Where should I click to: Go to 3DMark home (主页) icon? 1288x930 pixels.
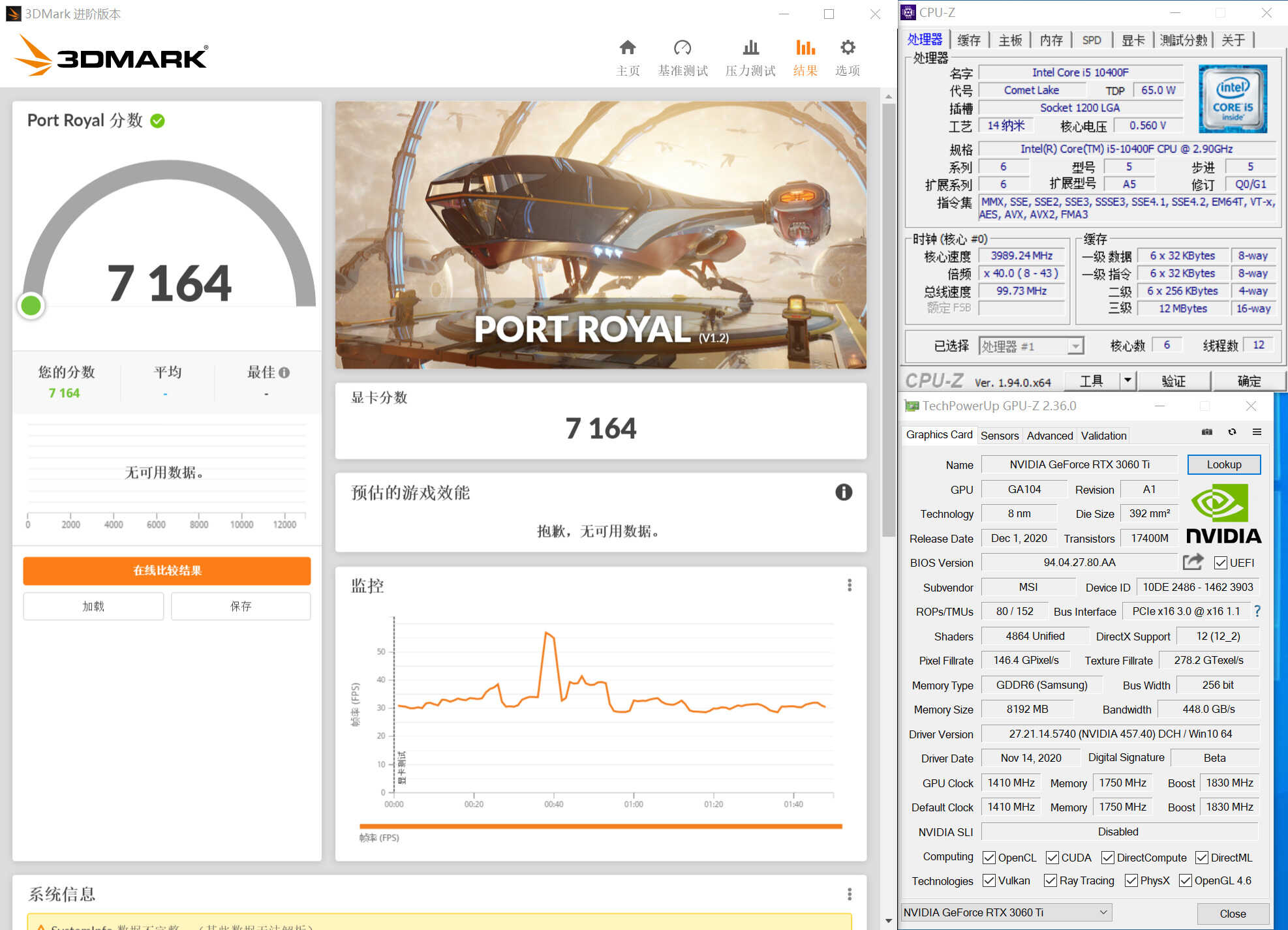pos(628,48)
